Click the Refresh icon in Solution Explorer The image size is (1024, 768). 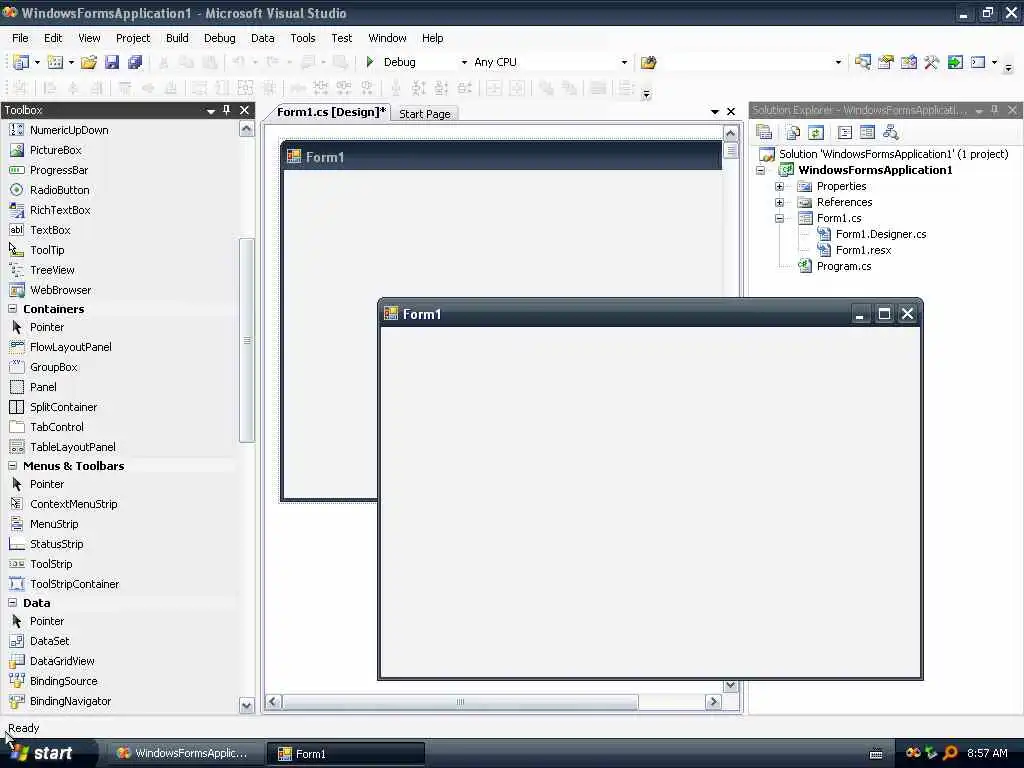click(x=816, y=133)
